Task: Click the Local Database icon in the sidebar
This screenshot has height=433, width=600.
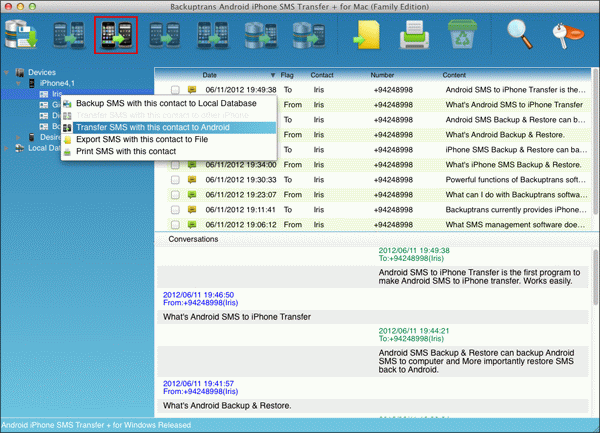Action: click(20, 148)
